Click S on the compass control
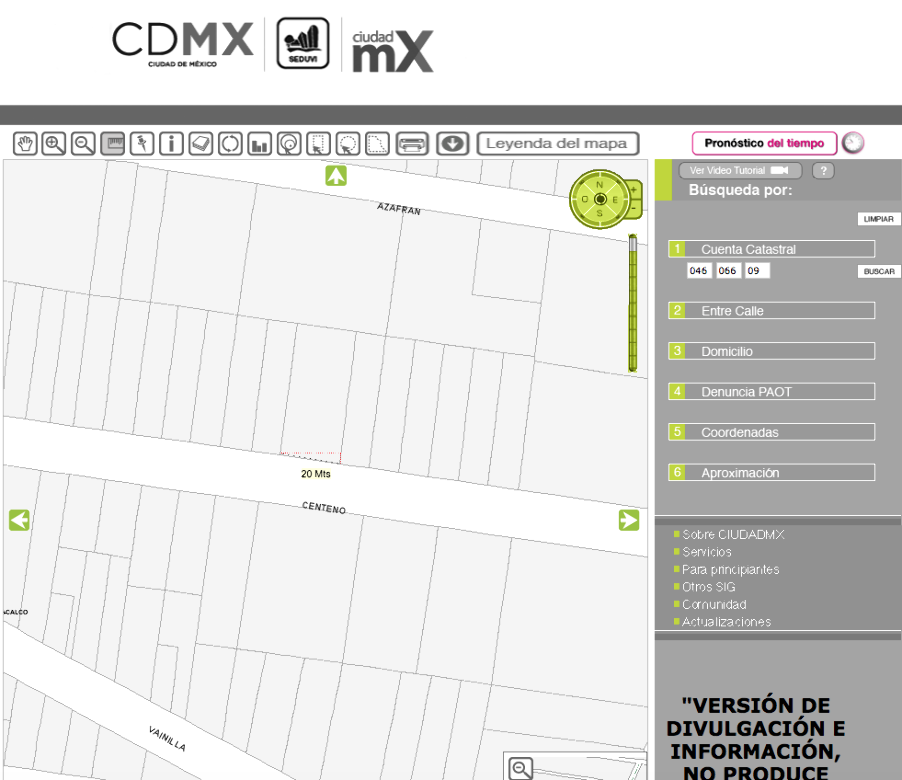 [x=599, y=213]
